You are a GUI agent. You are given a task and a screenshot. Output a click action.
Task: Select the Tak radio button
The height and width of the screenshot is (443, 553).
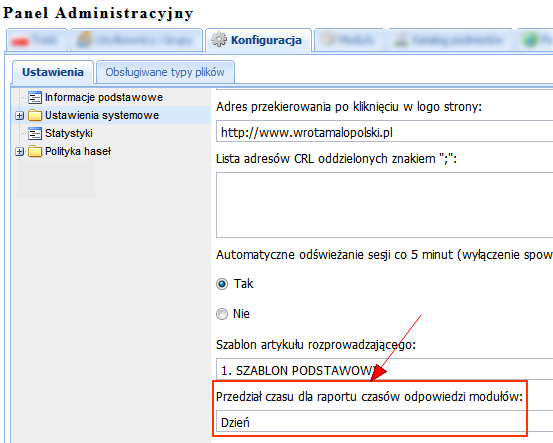coord(222,284)
